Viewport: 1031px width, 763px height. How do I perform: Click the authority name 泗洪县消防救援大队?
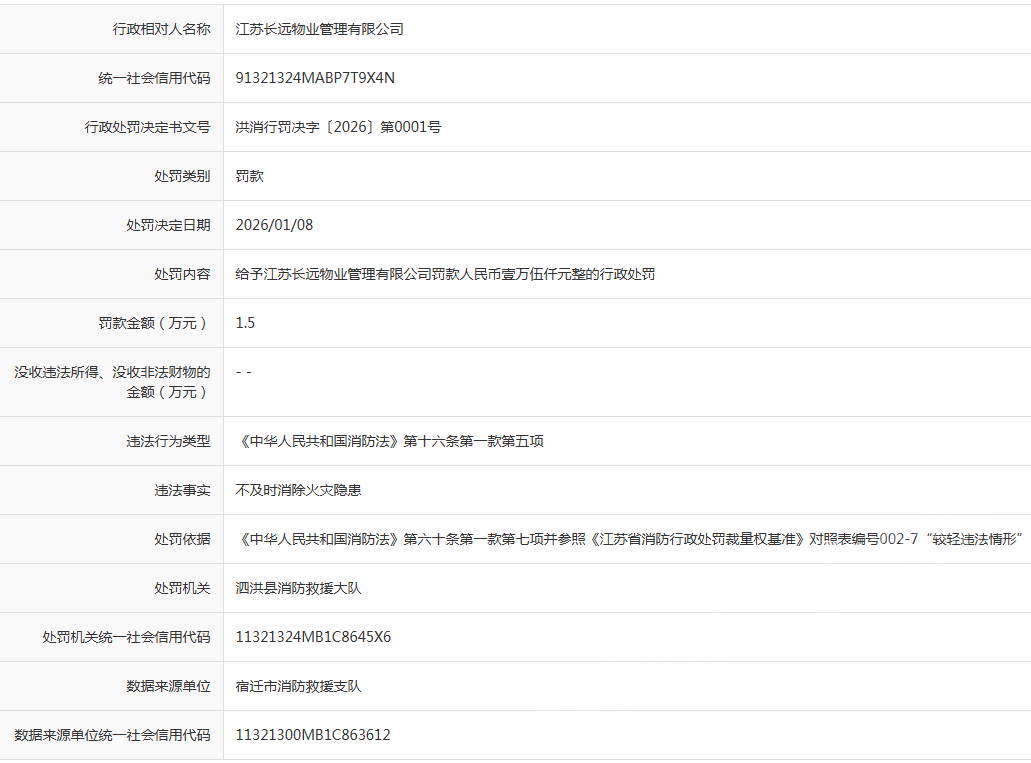(x=295, y=587)
